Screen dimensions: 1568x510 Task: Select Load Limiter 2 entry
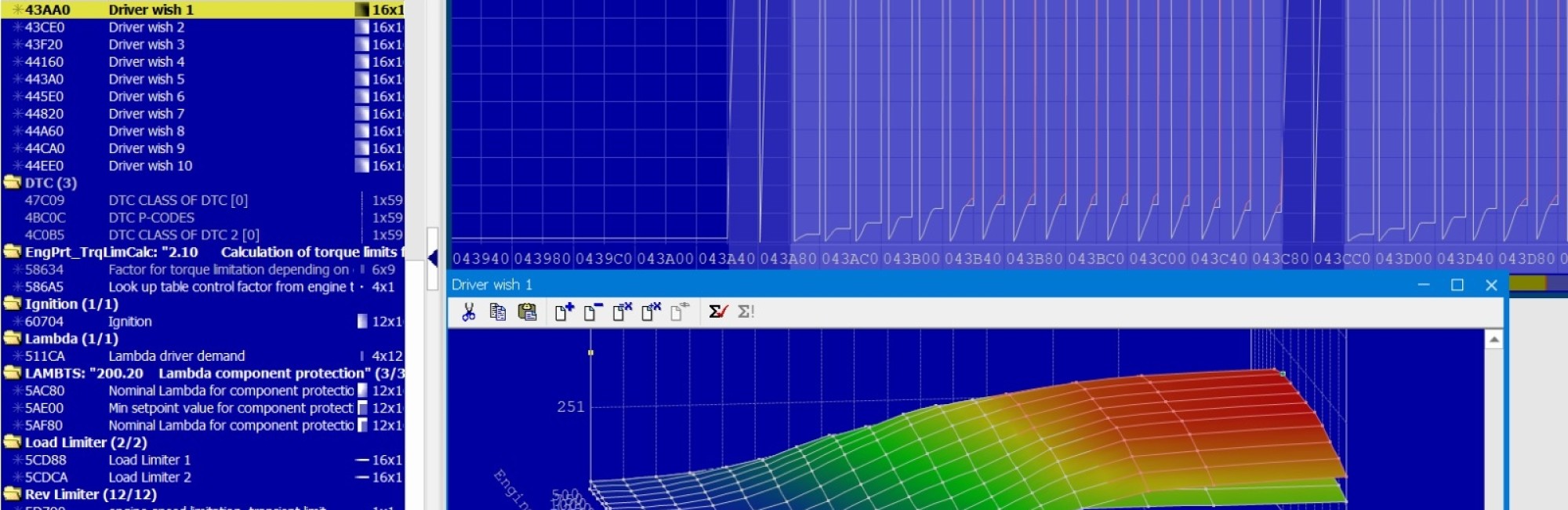150,477
